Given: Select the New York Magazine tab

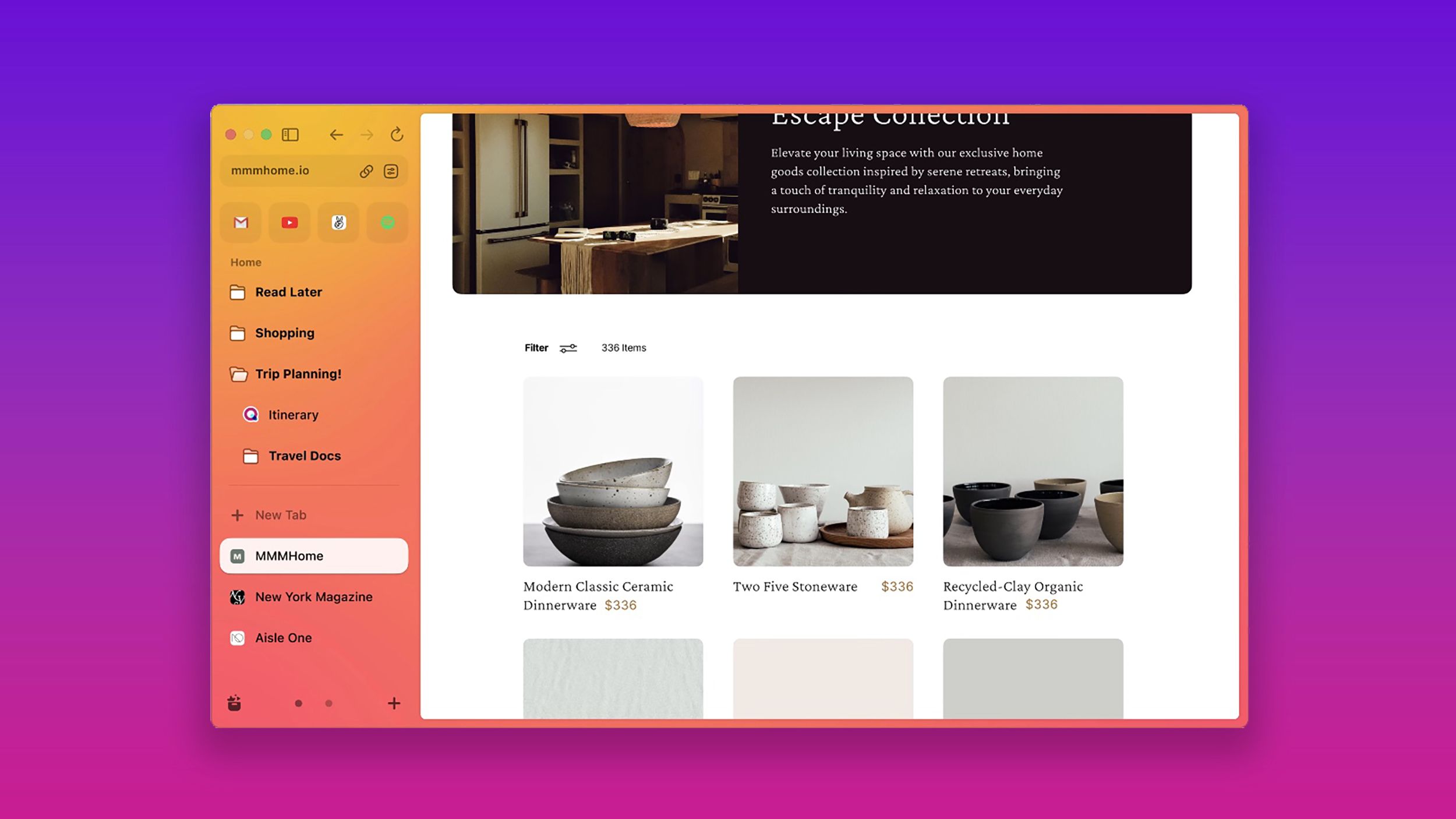Looking at the screenshot, I should click(314, 596).
